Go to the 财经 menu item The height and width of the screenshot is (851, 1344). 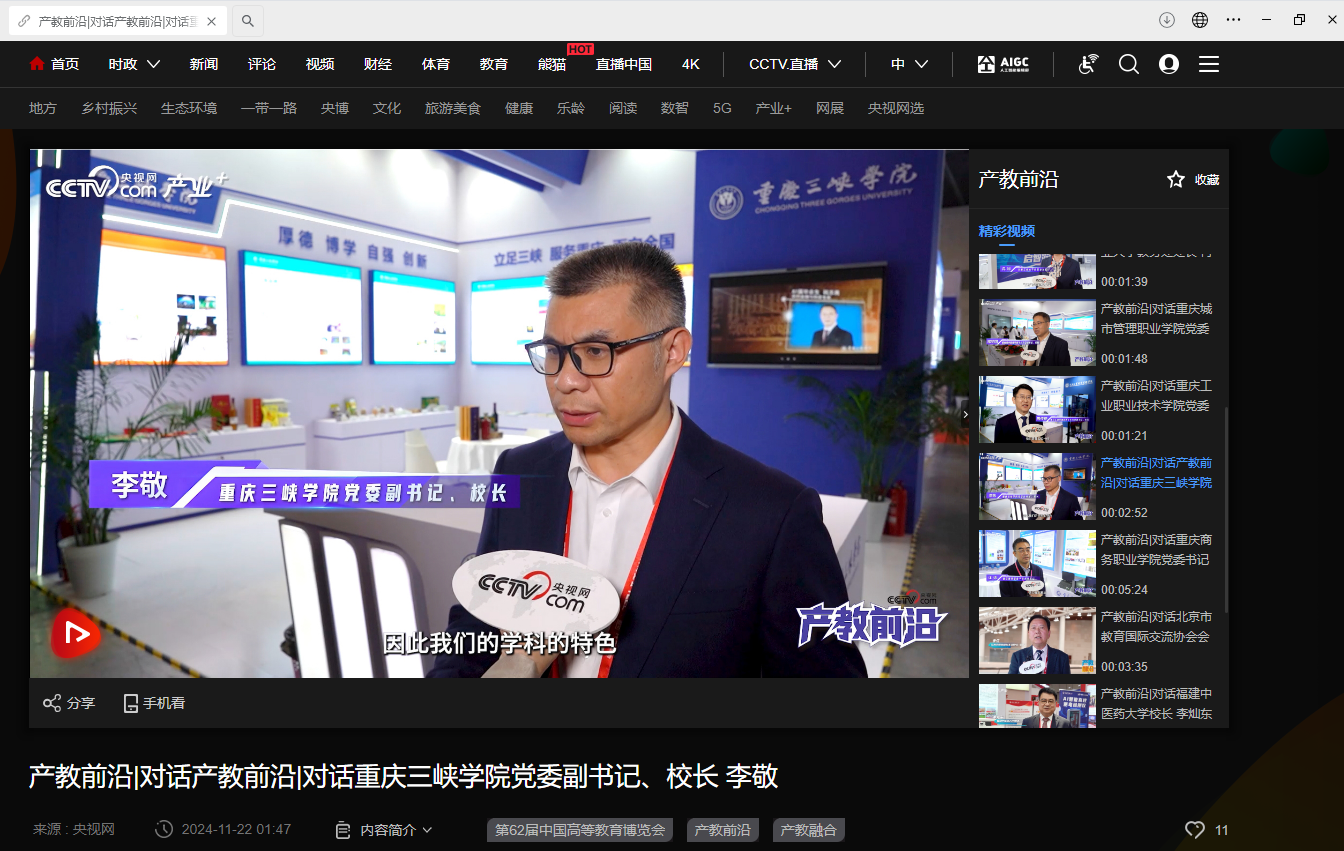[378, 64]
